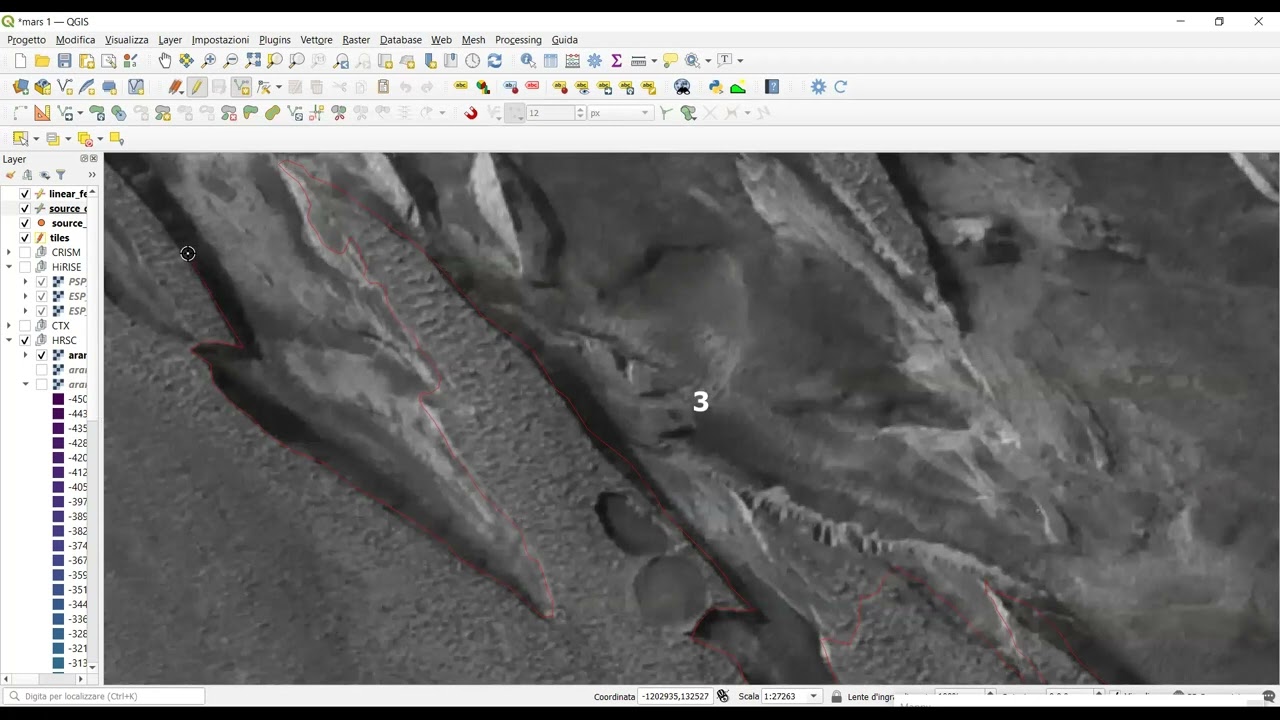The image size is (1280, 720).
Task: Click the Identify Features tool
Action: pyautogui.click(x=528, y=61)
